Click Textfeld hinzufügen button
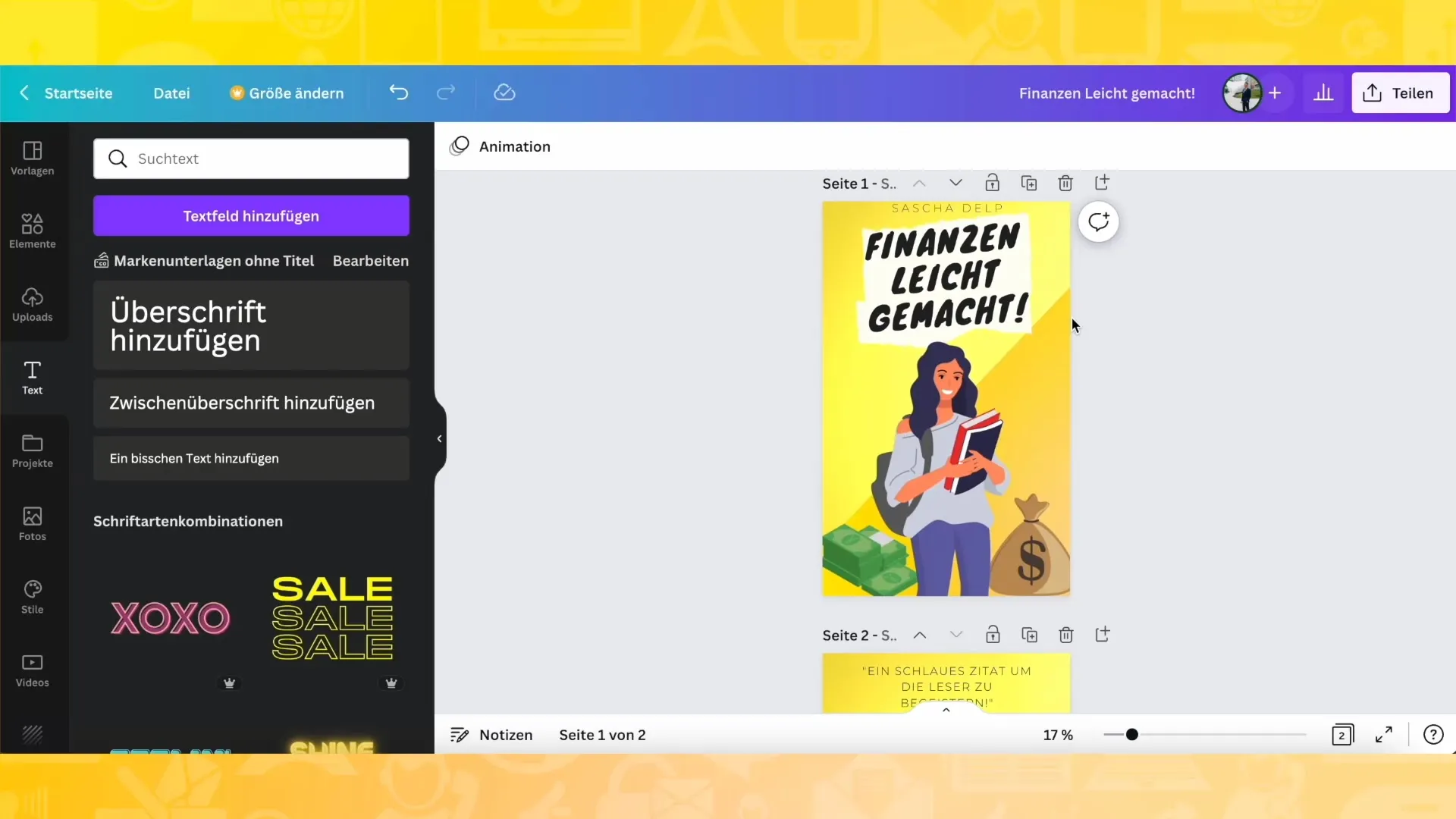1456x819 pixels. (251, 216)
